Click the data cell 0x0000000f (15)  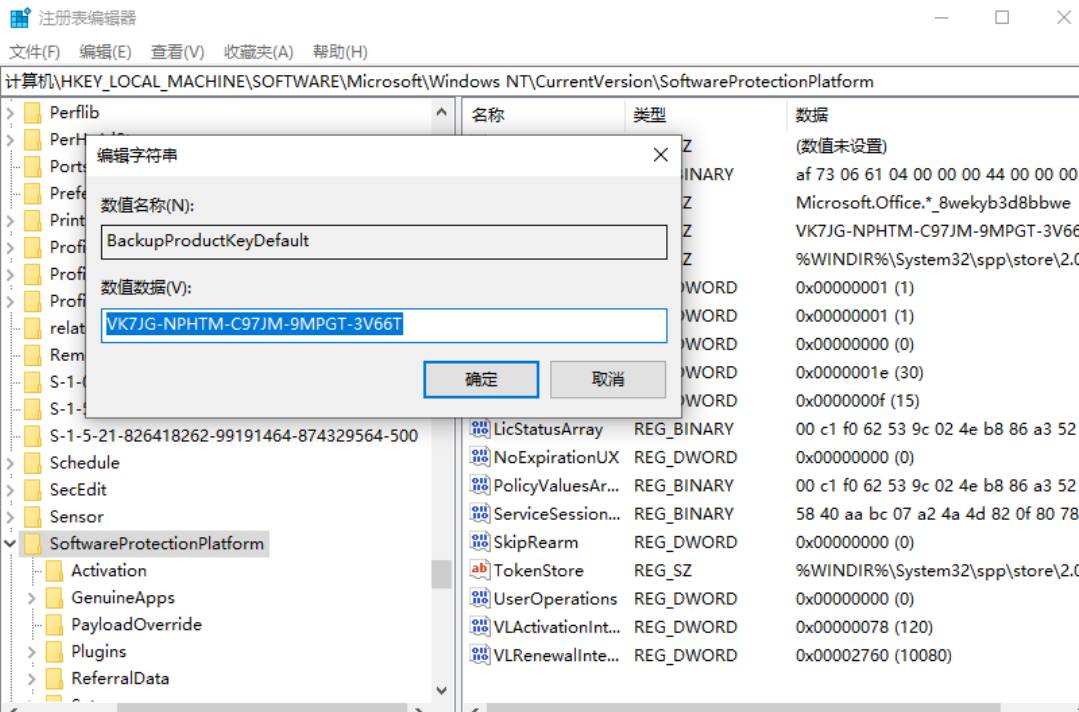(857, 400)
